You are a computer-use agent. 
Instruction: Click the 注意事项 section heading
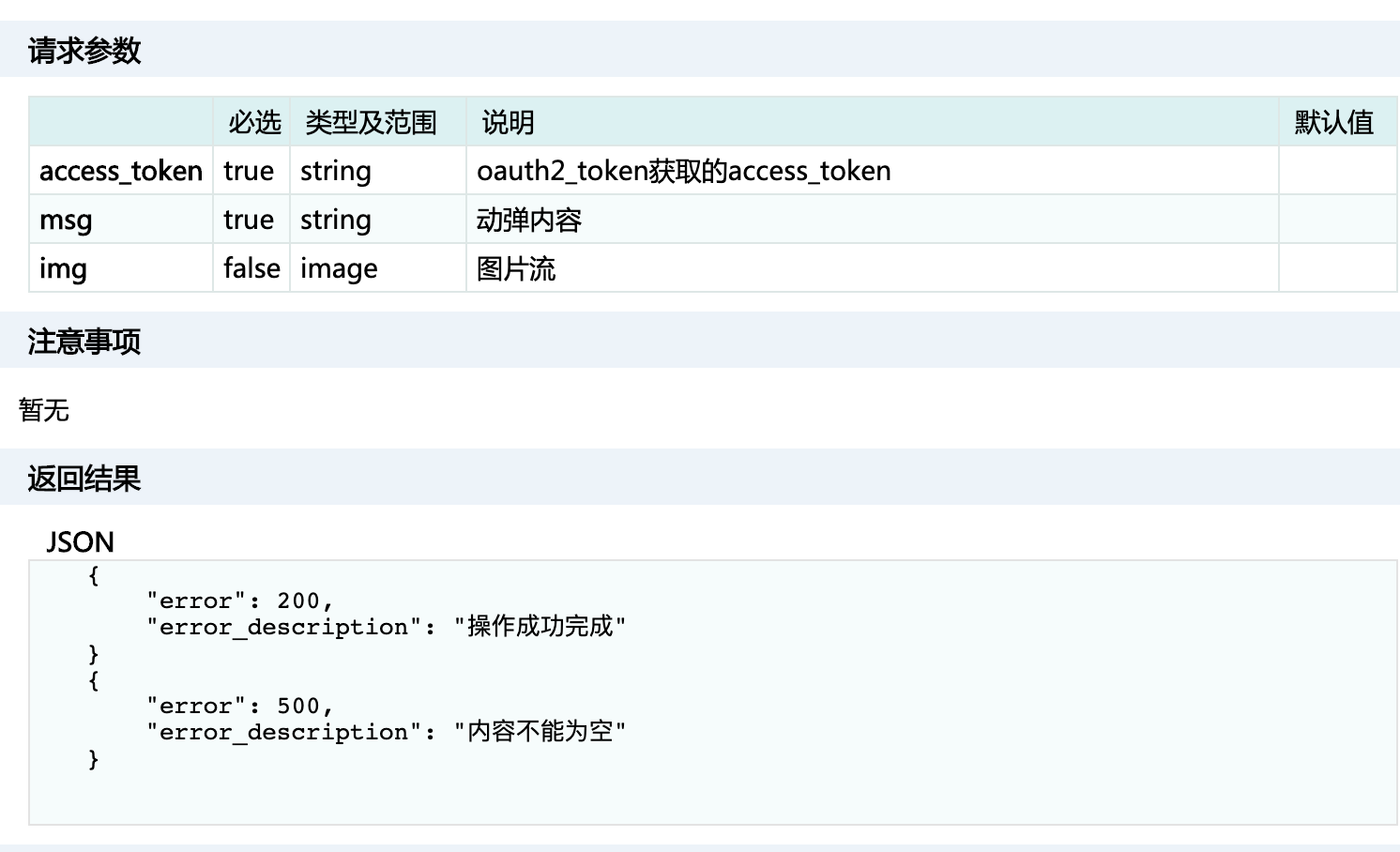click(x=84, y=342)
